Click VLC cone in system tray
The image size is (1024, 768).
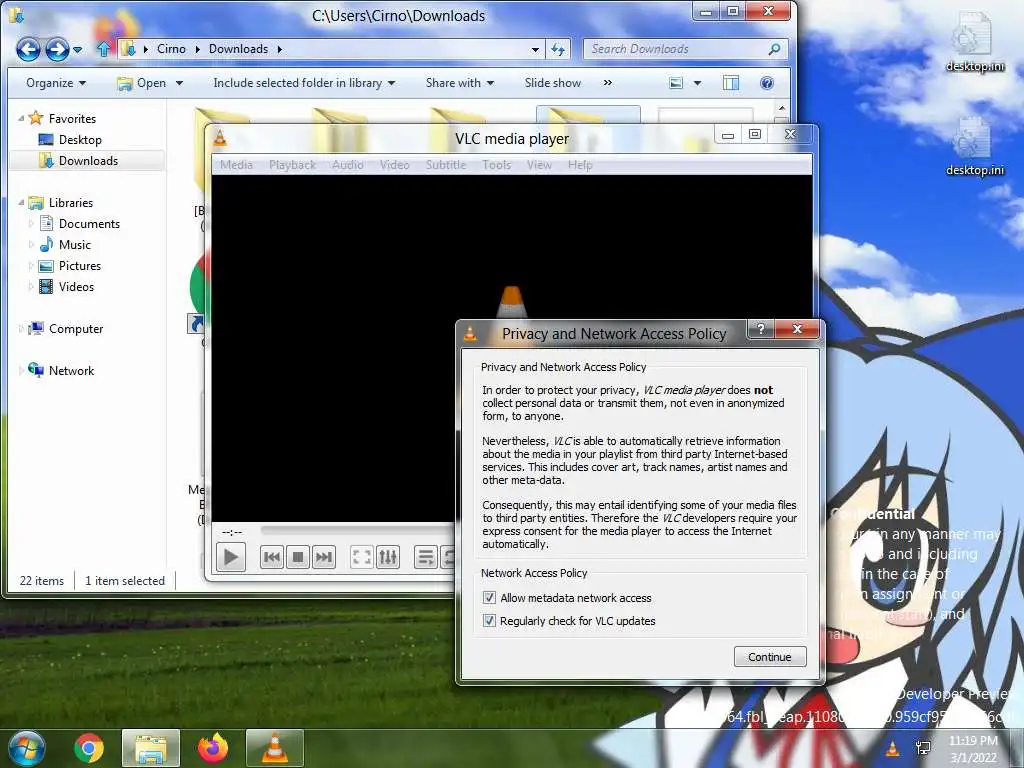pos(893,748)
